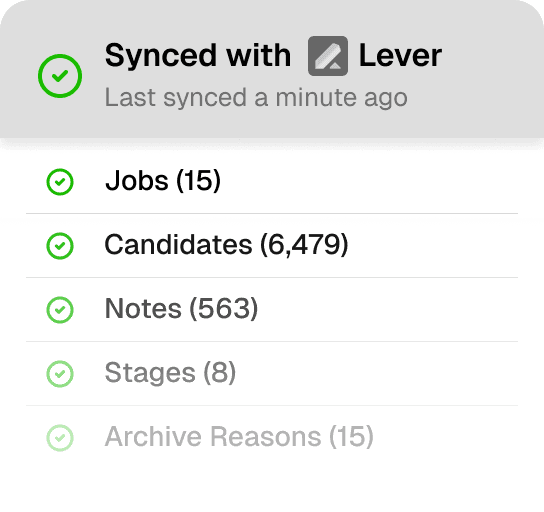The width and height of the screenshot is (544, 512).
Task: Click the Lever logo icon
Action: coord(328,56)
